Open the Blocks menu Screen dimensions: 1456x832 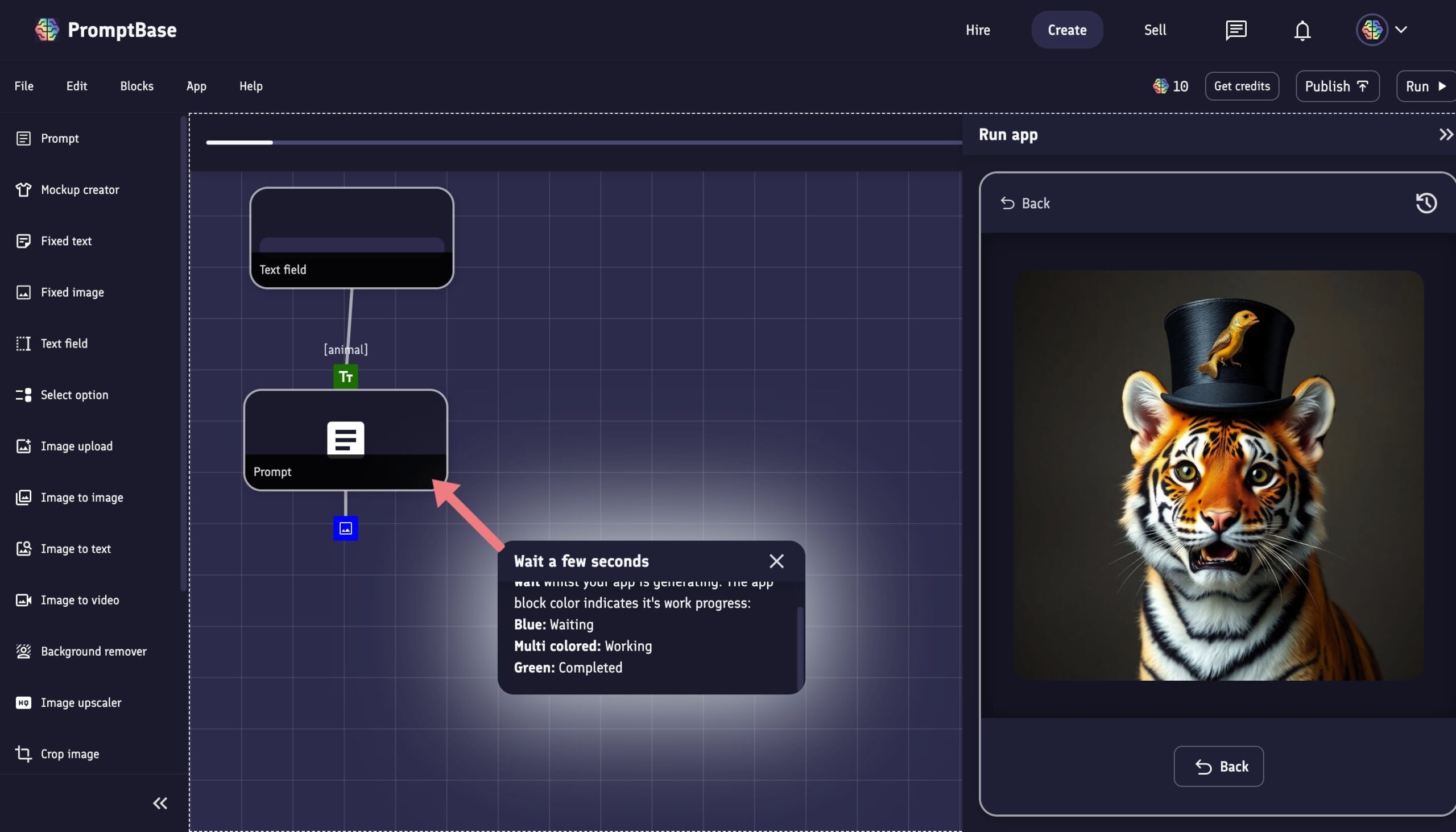tap(136, 86)
